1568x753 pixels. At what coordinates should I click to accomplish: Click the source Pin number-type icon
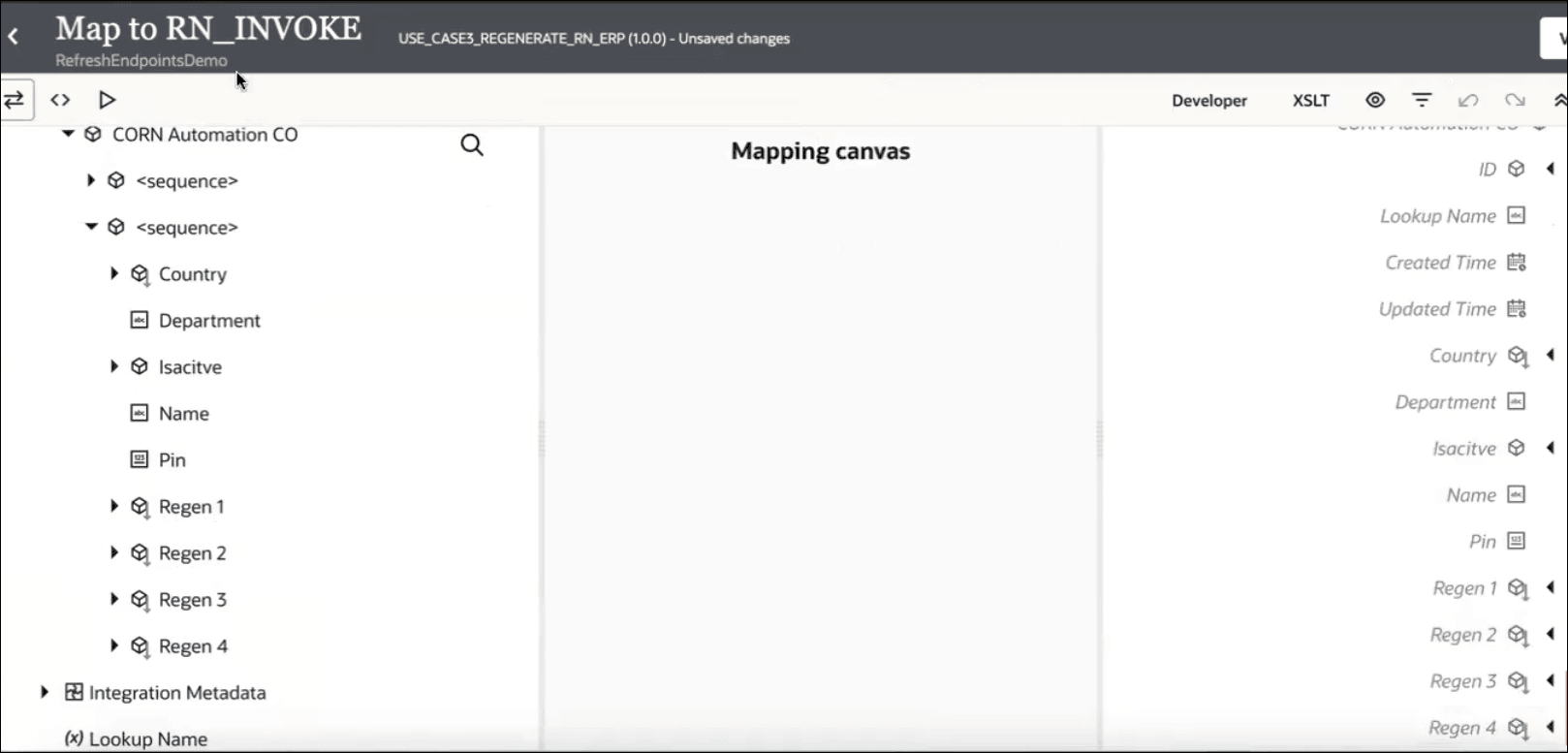pos(139,459)
